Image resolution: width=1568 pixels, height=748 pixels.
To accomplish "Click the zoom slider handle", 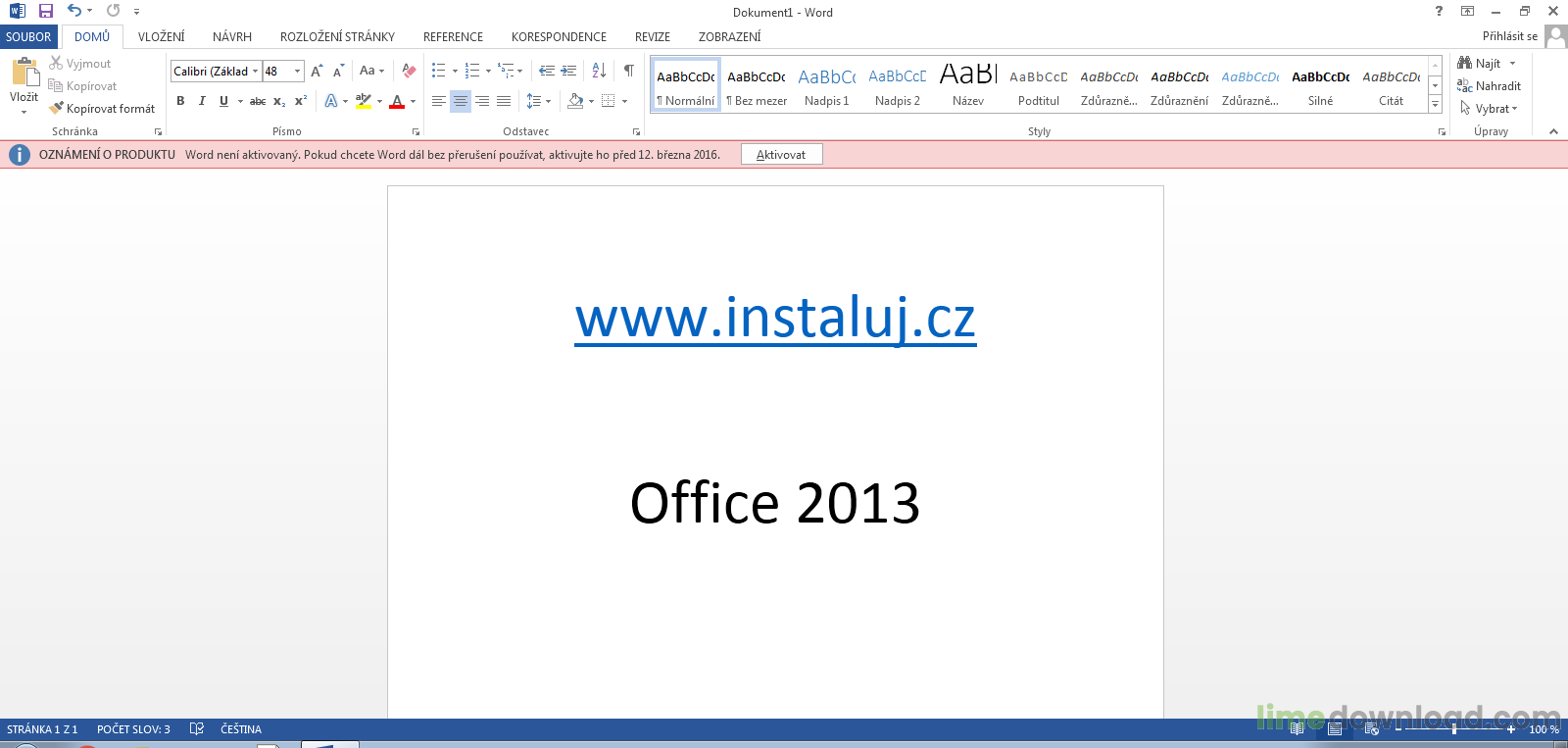I will [1454, 729].
